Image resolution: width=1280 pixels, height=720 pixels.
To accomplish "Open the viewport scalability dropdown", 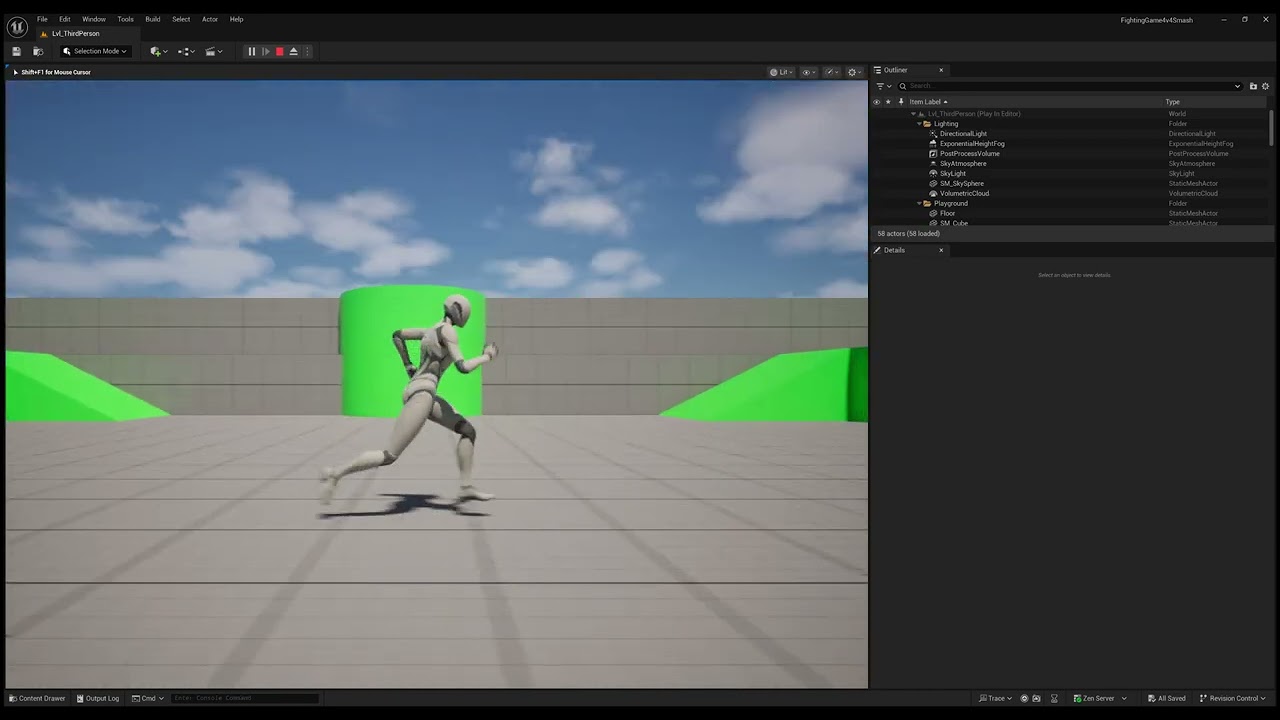I will click(x=832, y=72).
